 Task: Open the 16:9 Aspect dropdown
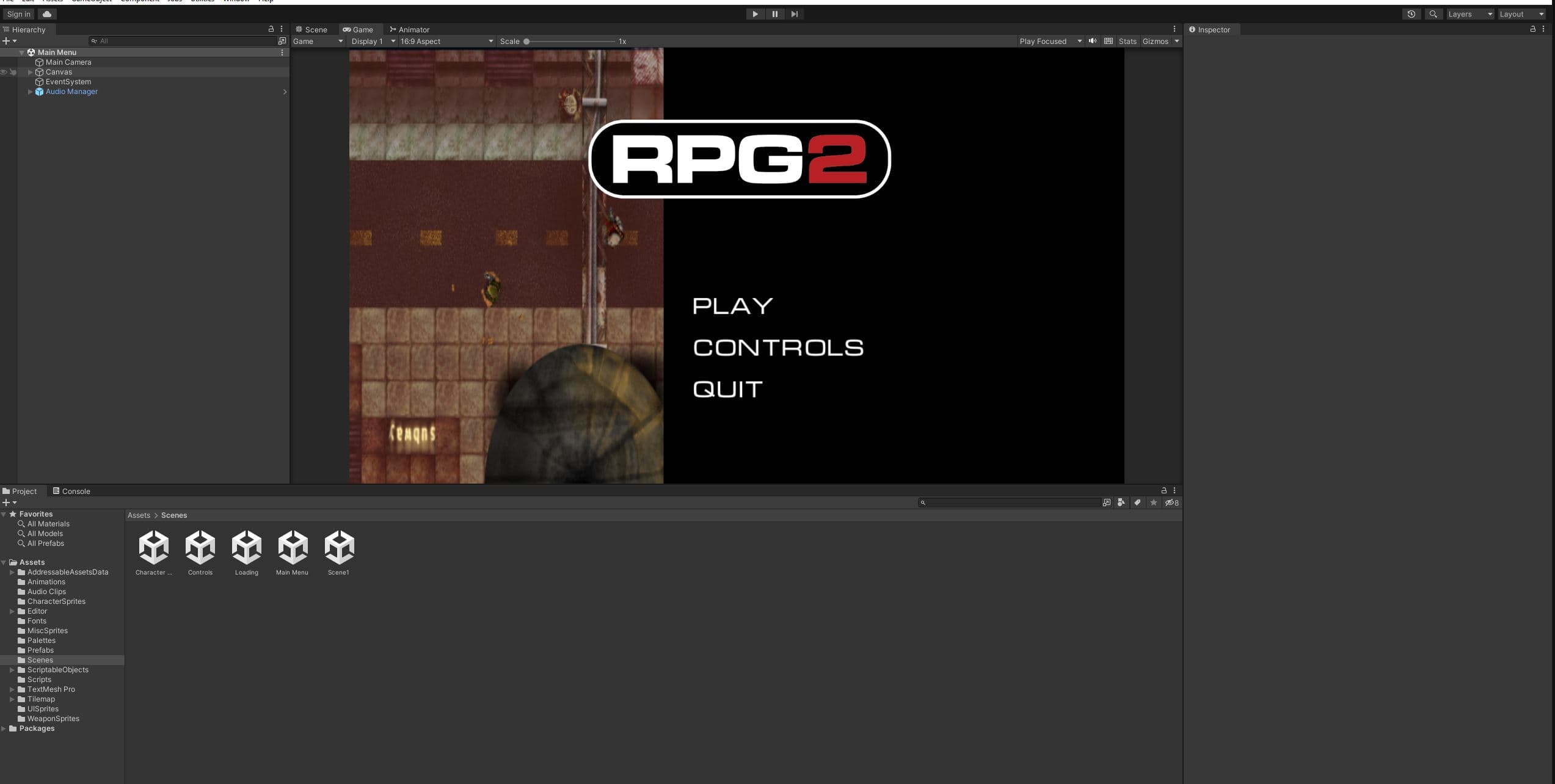446,42
